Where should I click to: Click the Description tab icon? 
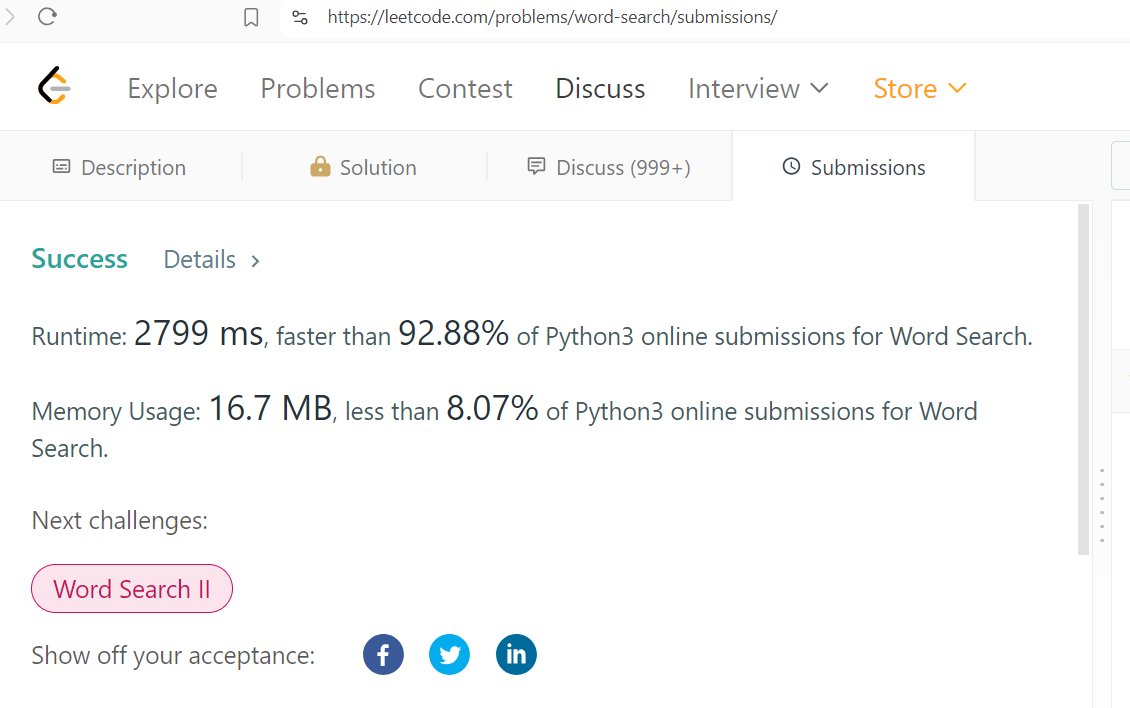[61, 167]
